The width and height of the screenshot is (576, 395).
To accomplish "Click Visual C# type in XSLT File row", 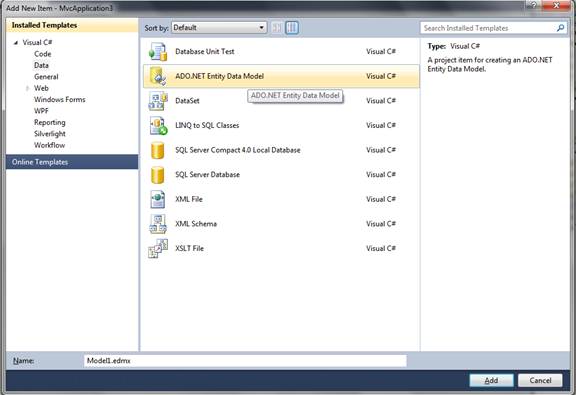I will [381, 249].
